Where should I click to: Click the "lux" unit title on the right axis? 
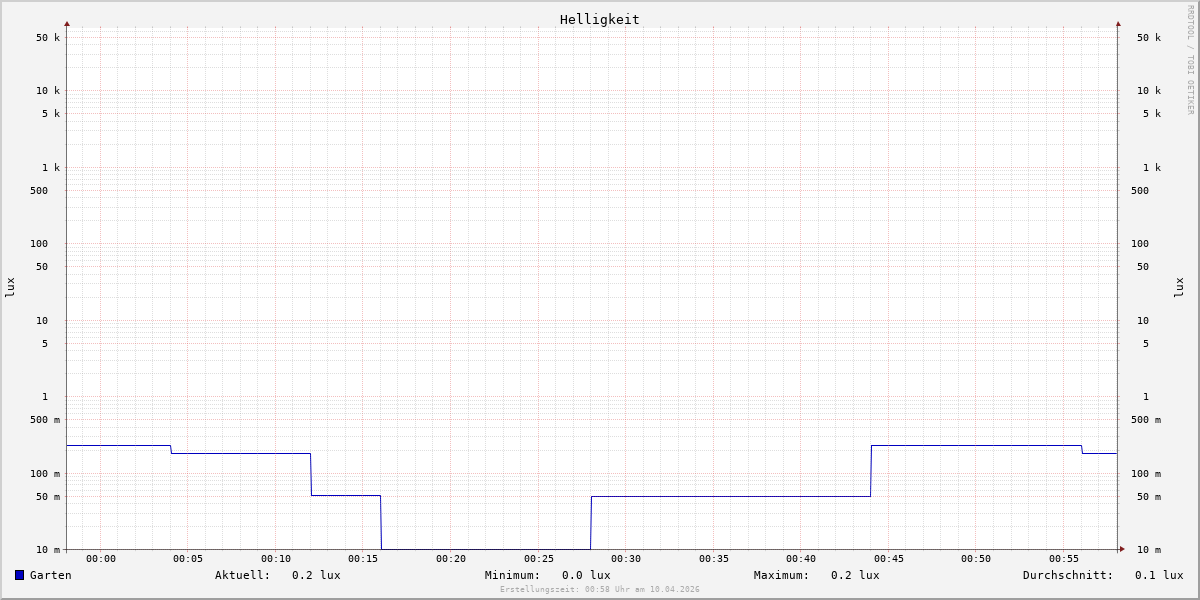tap(1179, 288)
